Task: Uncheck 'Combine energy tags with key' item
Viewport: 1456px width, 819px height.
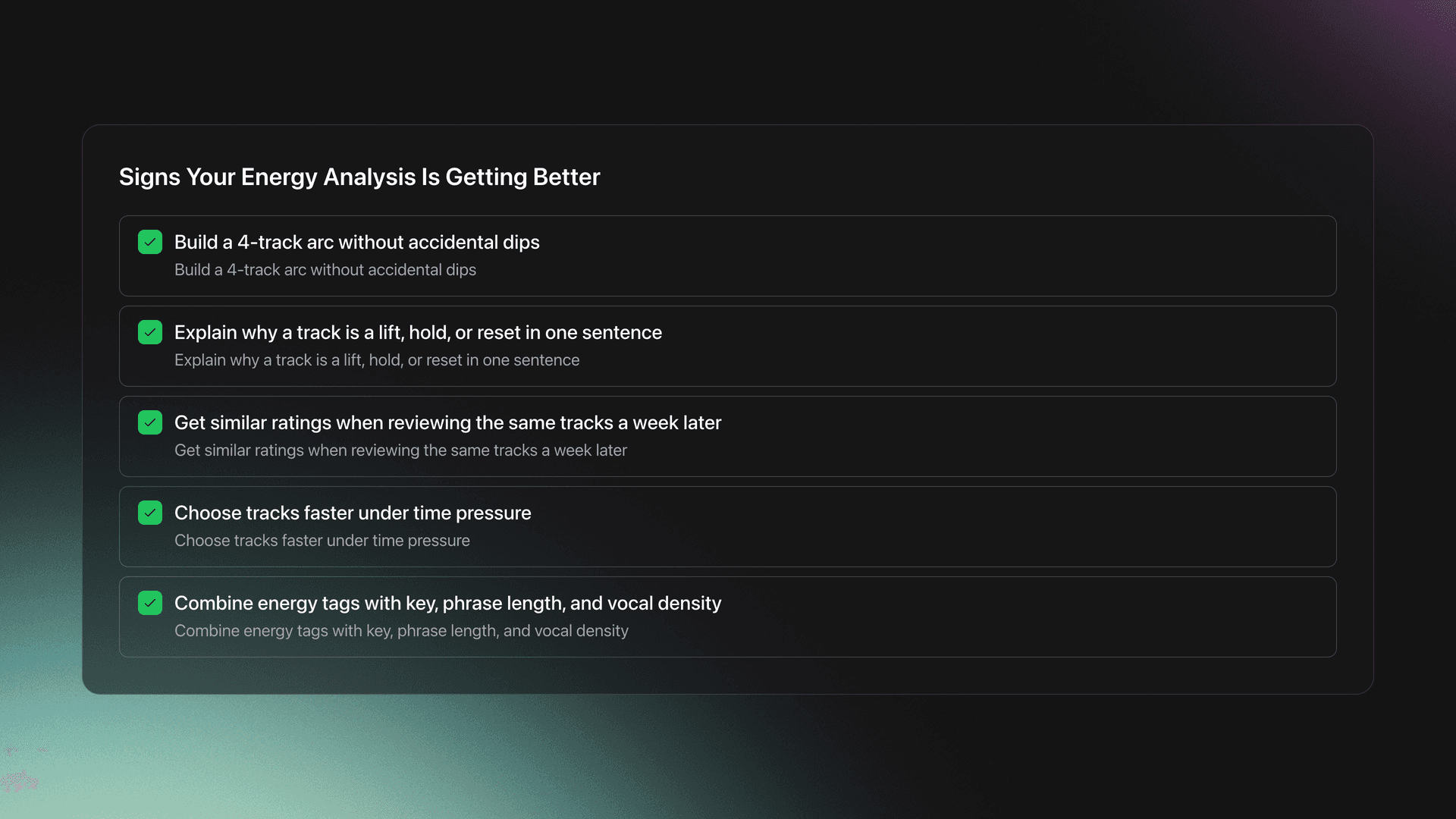Action: point(149,603)
